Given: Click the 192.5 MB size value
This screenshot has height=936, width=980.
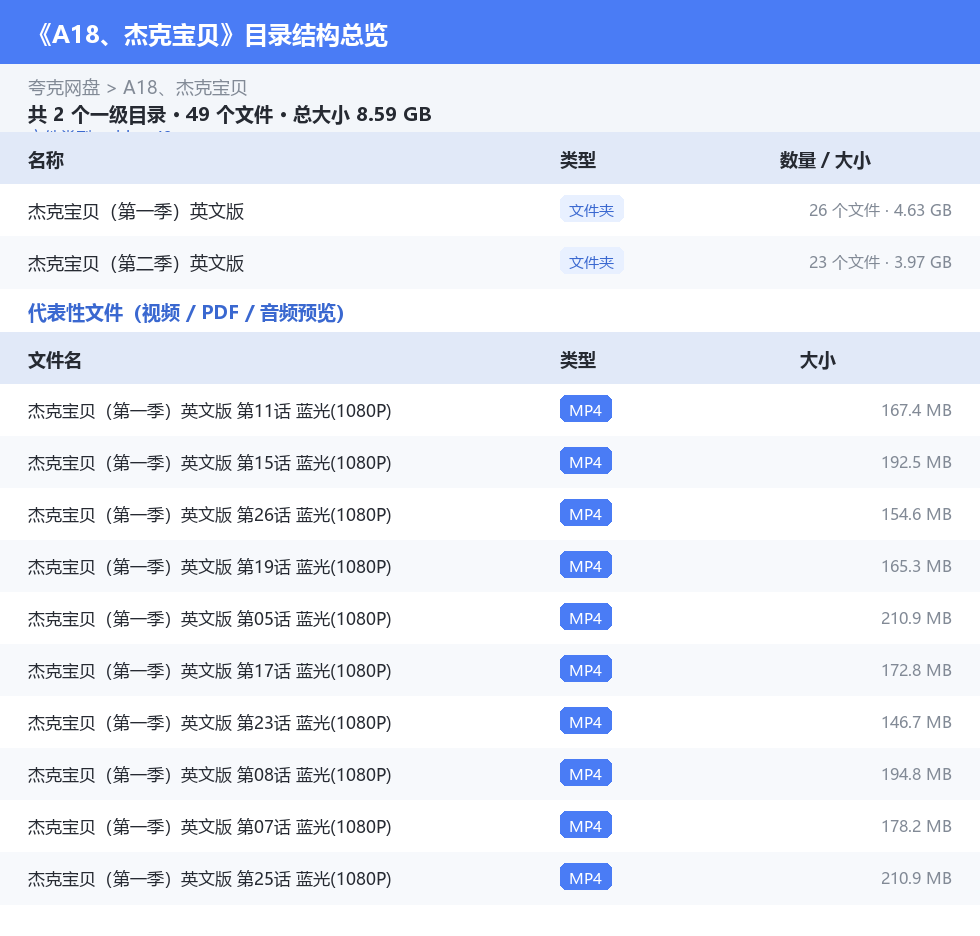Looking at the screenshot, I should pos(916,462).
